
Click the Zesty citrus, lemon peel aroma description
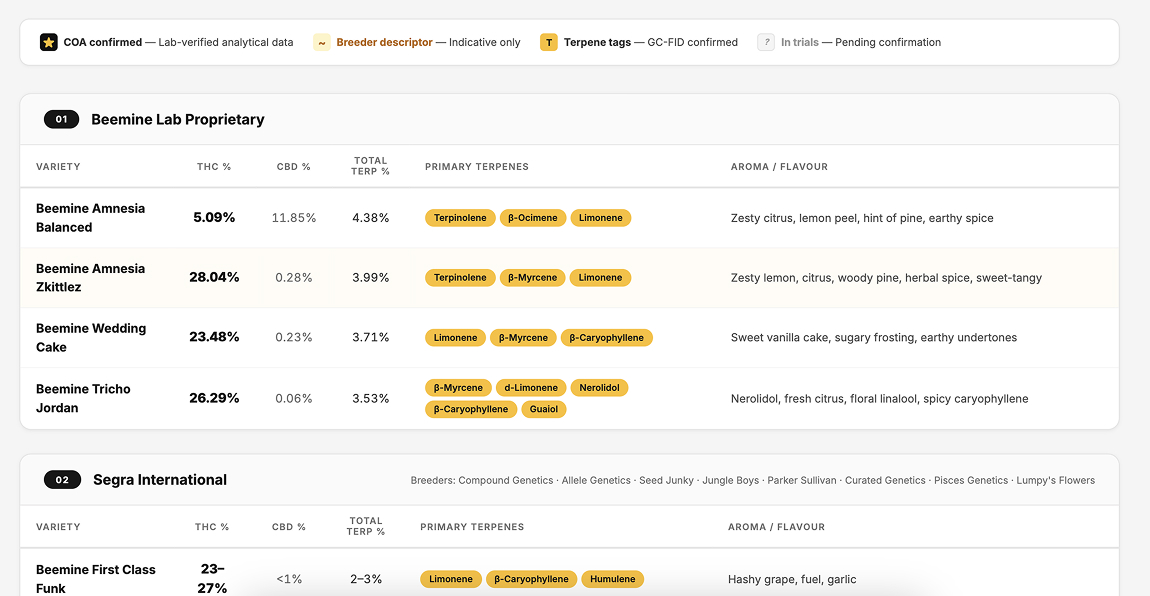click(x=862, y=218)
